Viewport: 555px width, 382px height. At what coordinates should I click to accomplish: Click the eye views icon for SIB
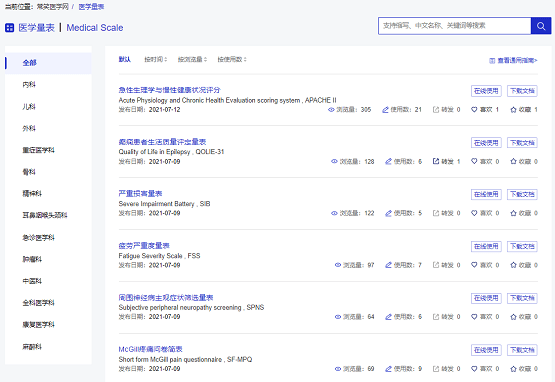pyautogui.click(x=334, y=213)
